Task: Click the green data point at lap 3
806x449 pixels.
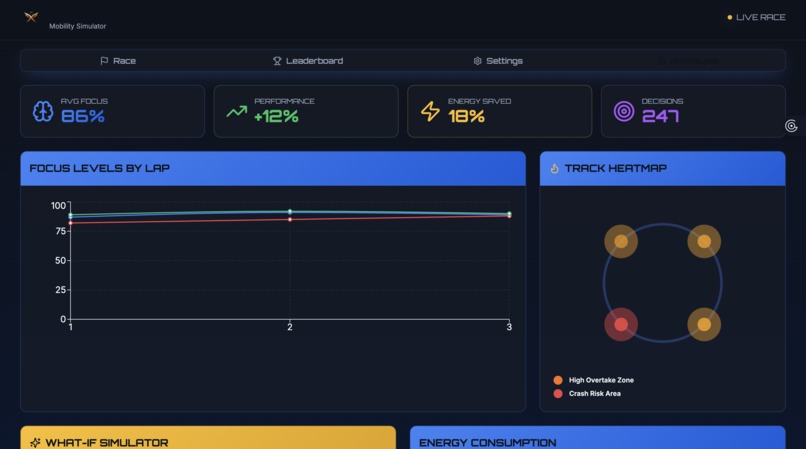Action: (509, 213)
